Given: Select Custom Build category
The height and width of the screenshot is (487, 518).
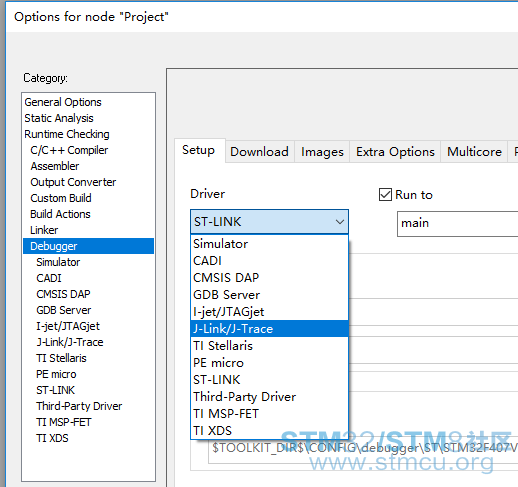Looking at the screenshot, I should 61,198.
